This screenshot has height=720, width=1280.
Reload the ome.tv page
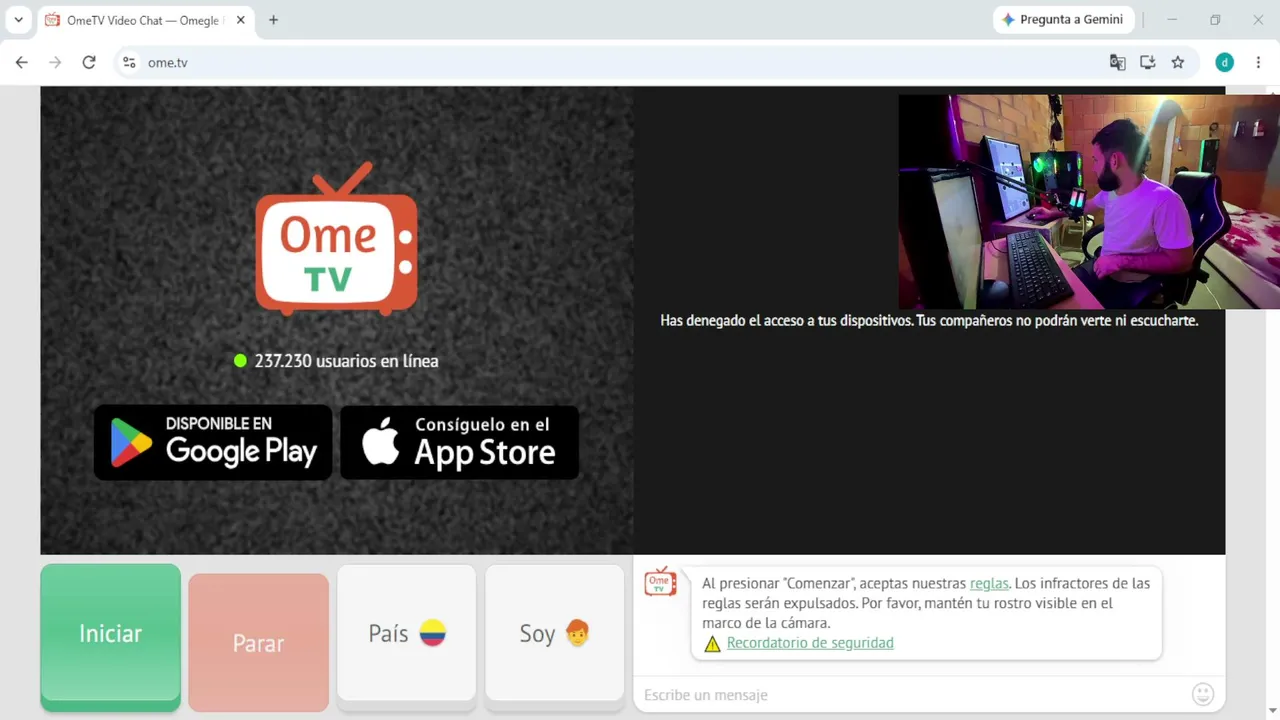[89, 62]
